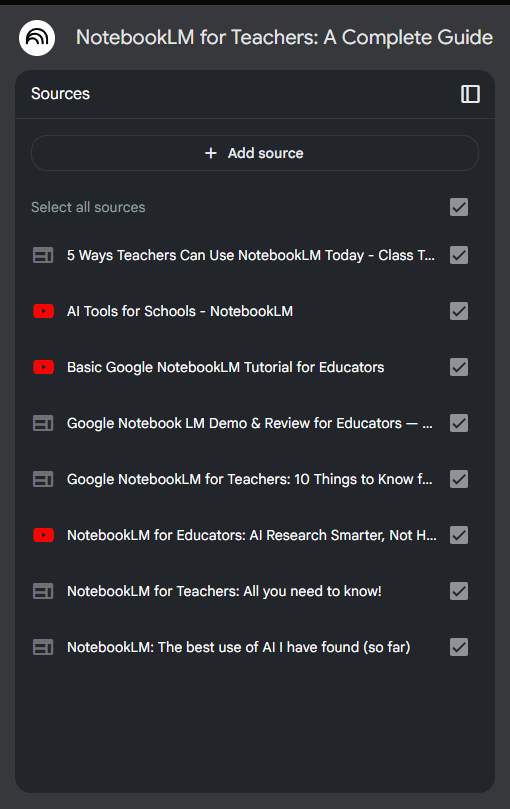Click the YouTube icon for NotebookLM for Educators source
The height and width of the screenshot is (809, 510).
click(43, 535)
